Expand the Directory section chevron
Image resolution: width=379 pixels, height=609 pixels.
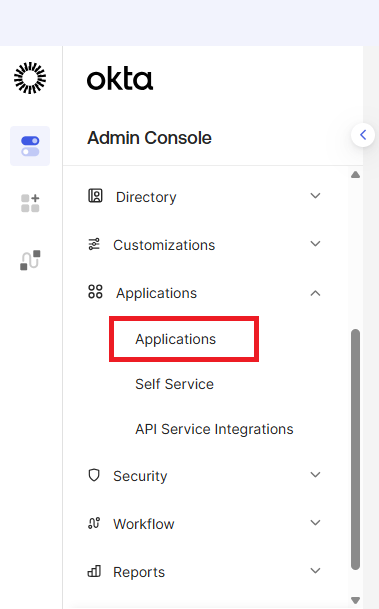pos(315,196)
